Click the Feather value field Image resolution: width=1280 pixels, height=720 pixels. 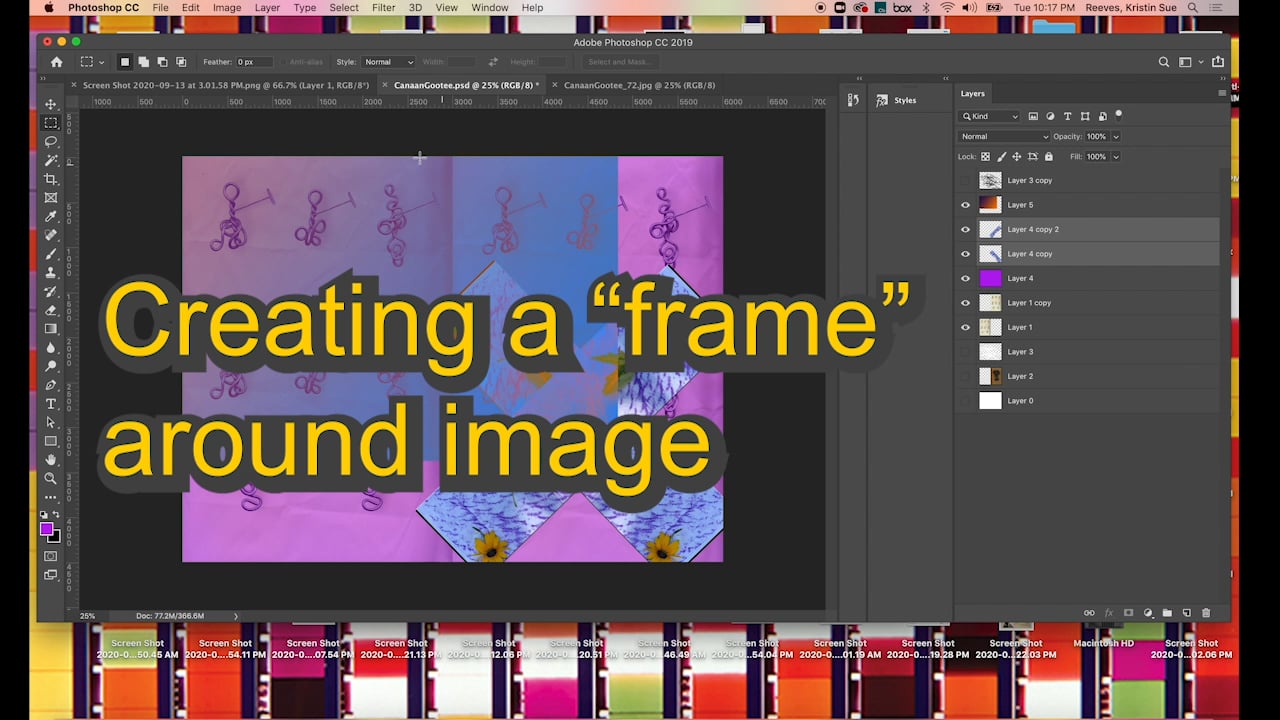(x=254, y=62)
